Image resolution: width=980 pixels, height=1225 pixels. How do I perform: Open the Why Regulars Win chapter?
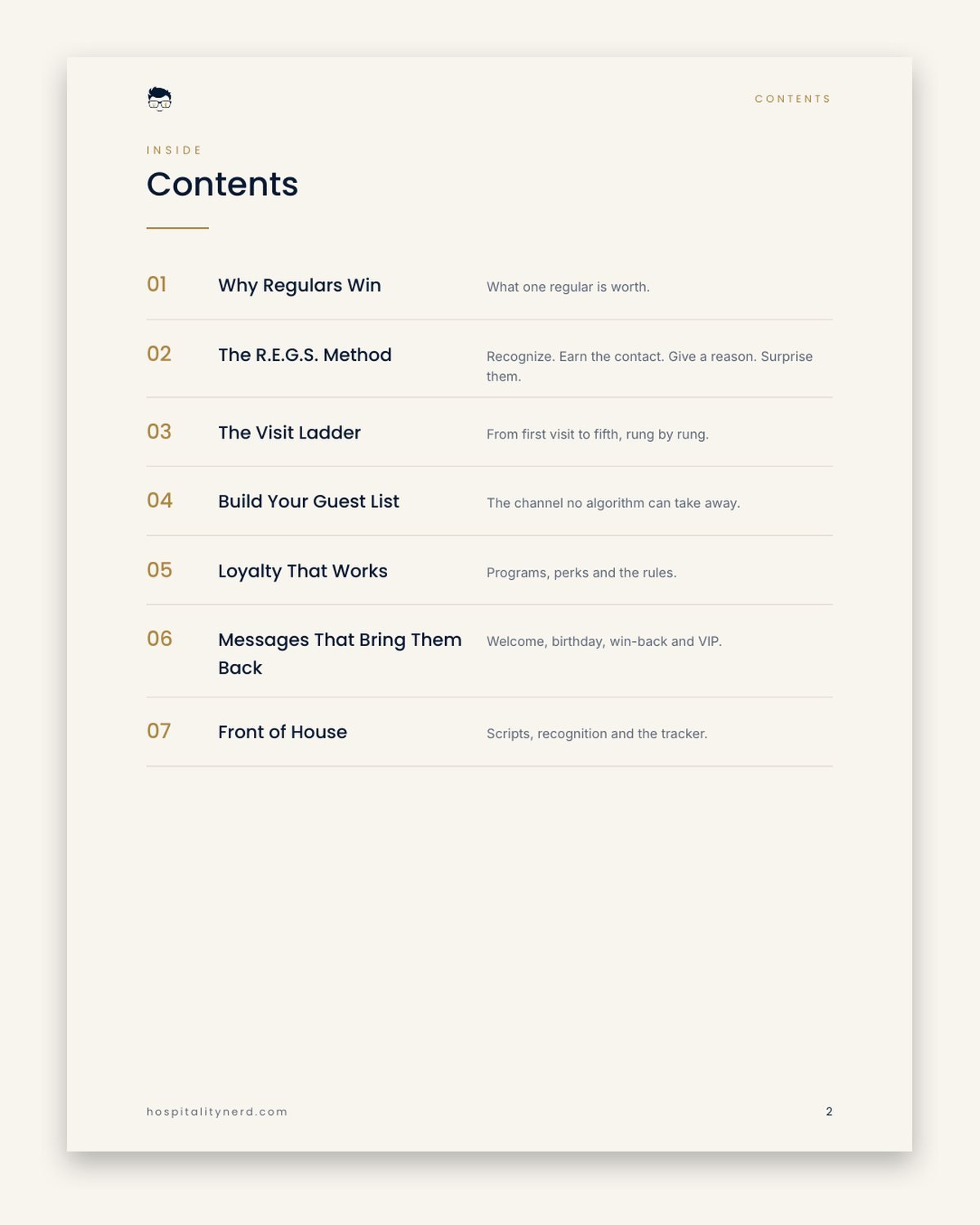point(300,286)
